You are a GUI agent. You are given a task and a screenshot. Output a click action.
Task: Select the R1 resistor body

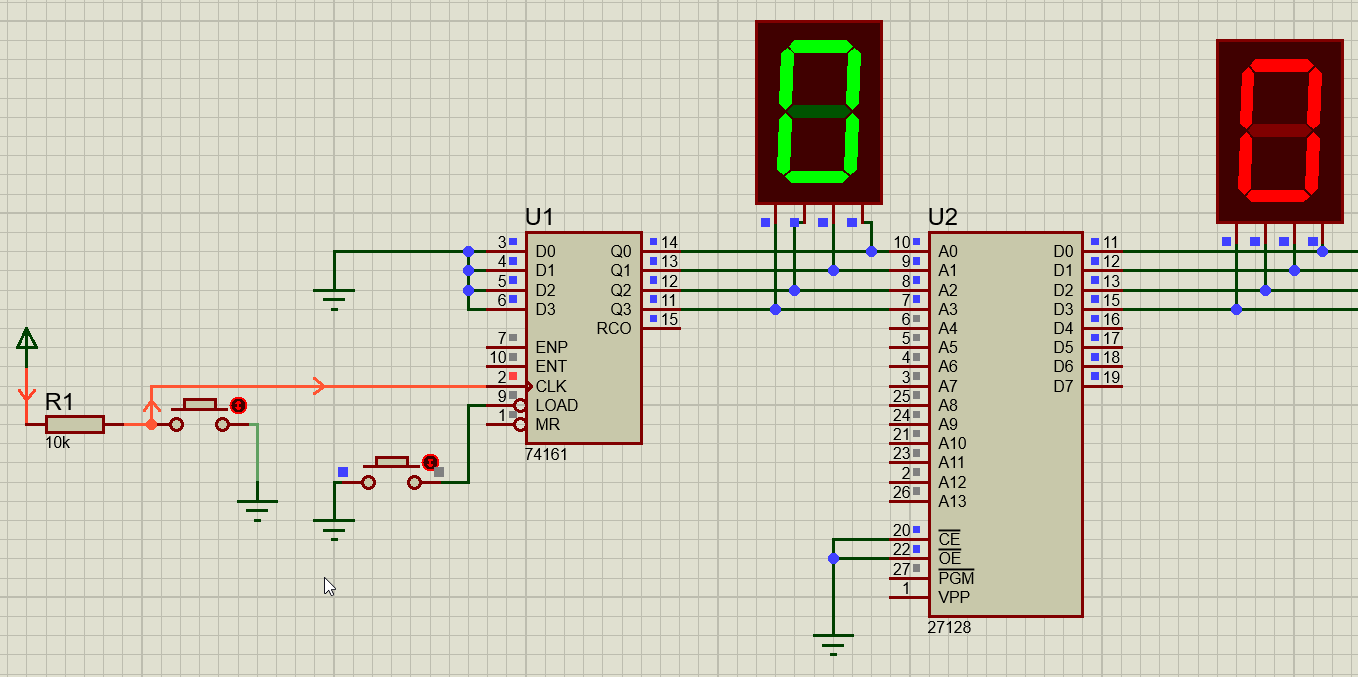[74, 424]
